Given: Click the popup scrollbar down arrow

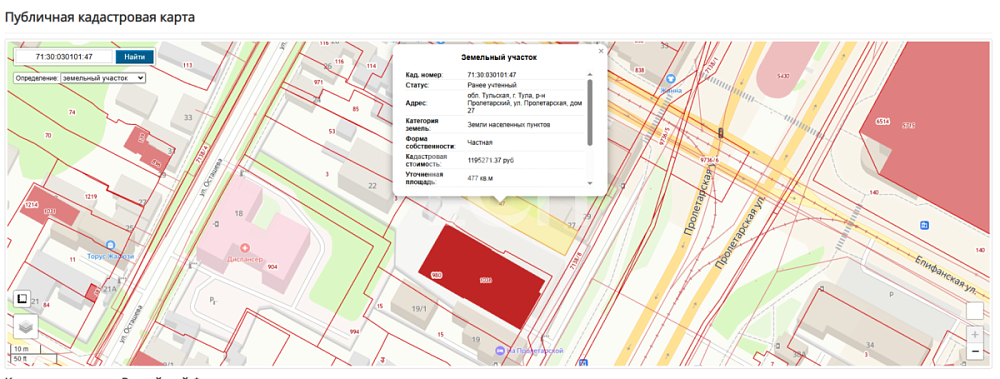Looking at the screenshot, I should coord(589,182).
